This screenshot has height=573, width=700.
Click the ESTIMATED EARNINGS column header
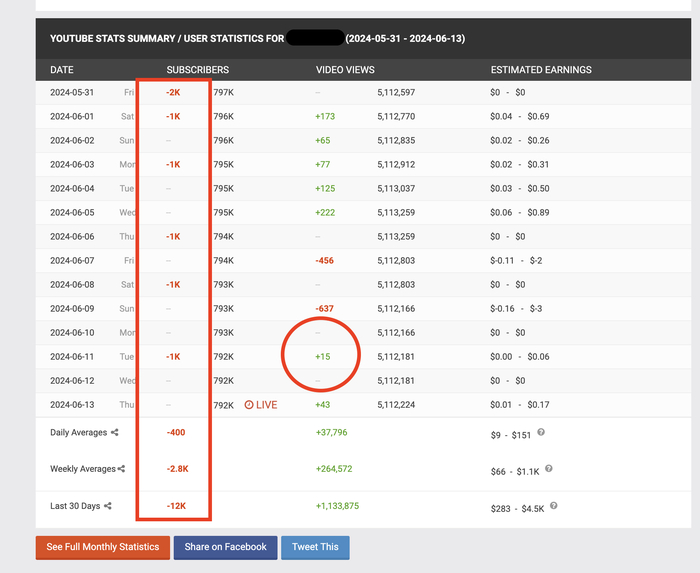tap(541, 70)
